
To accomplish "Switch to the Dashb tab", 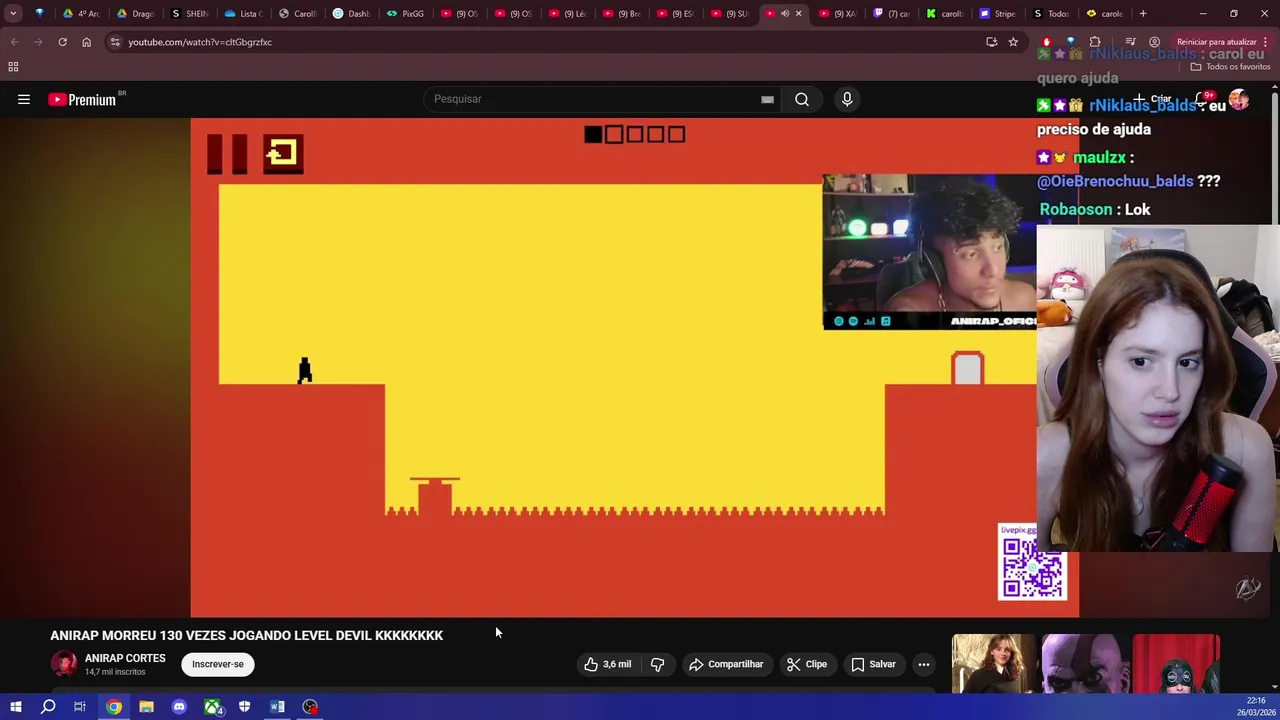I will point(353,13).
